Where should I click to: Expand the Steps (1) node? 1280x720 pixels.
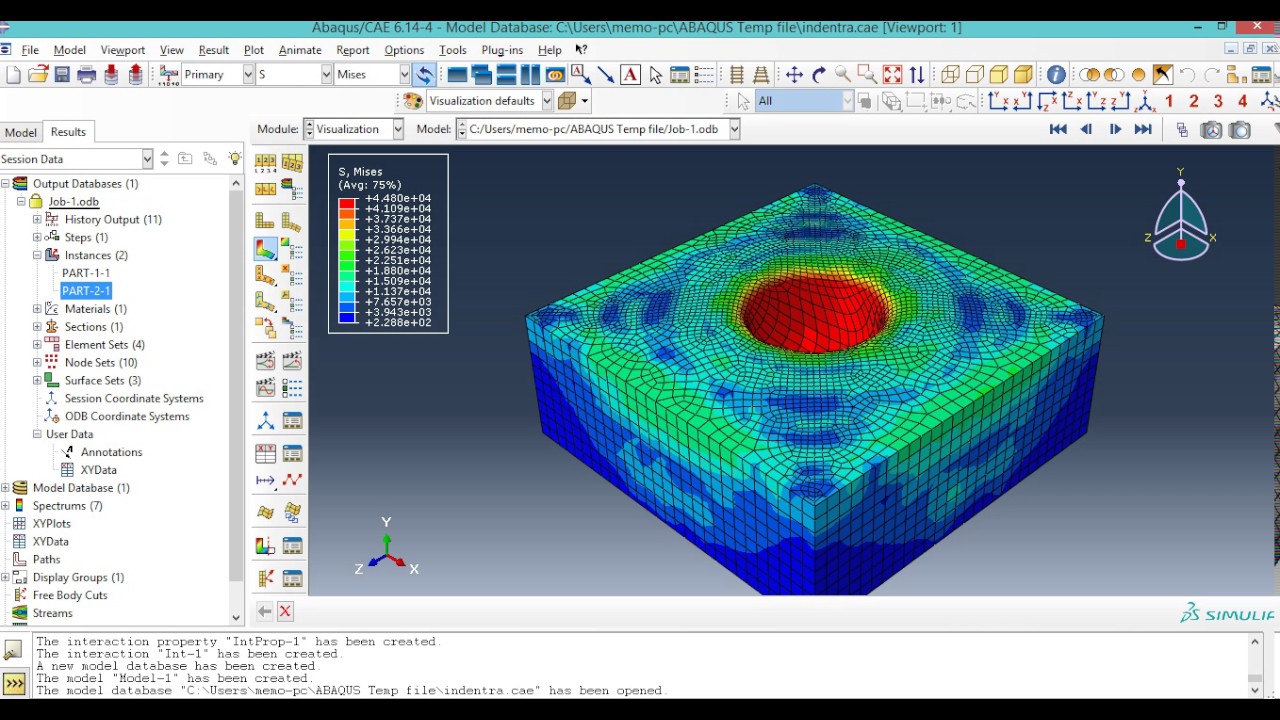click(x=37, y=237)
